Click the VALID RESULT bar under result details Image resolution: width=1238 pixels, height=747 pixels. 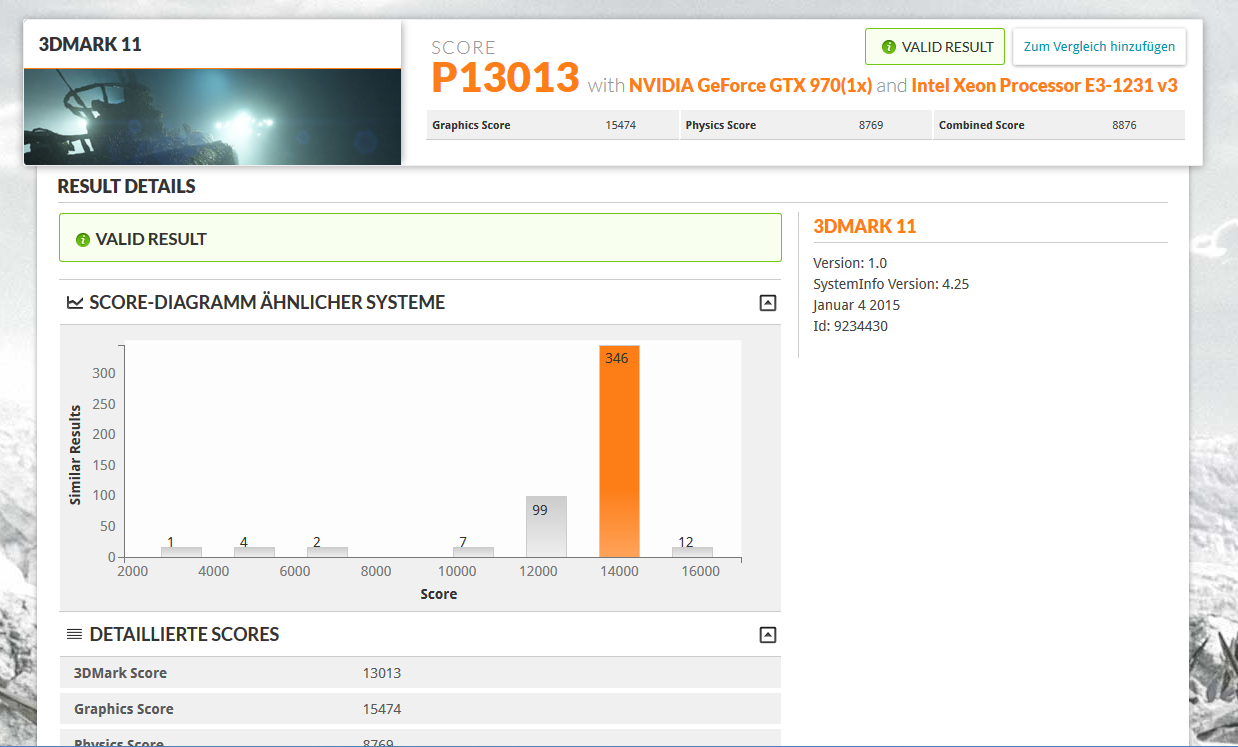click(x=420, y=238)
